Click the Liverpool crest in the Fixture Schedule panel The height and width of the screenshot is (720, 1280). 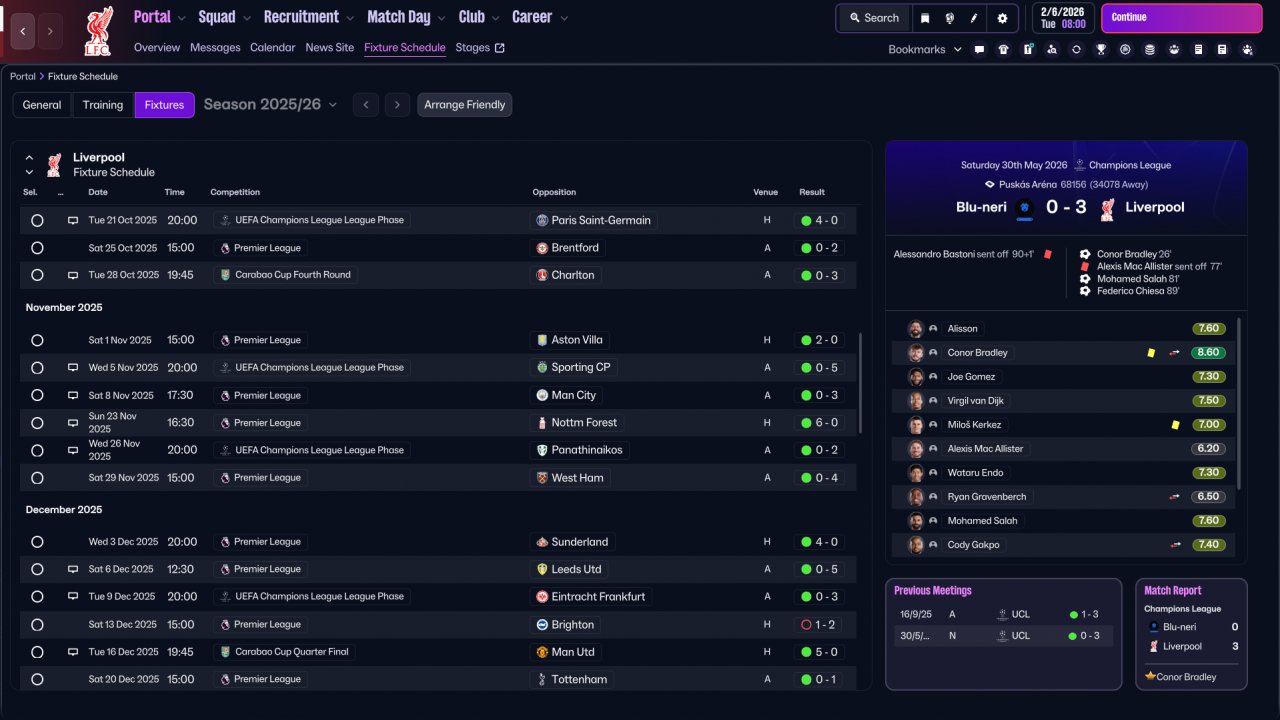click(54, 165)
